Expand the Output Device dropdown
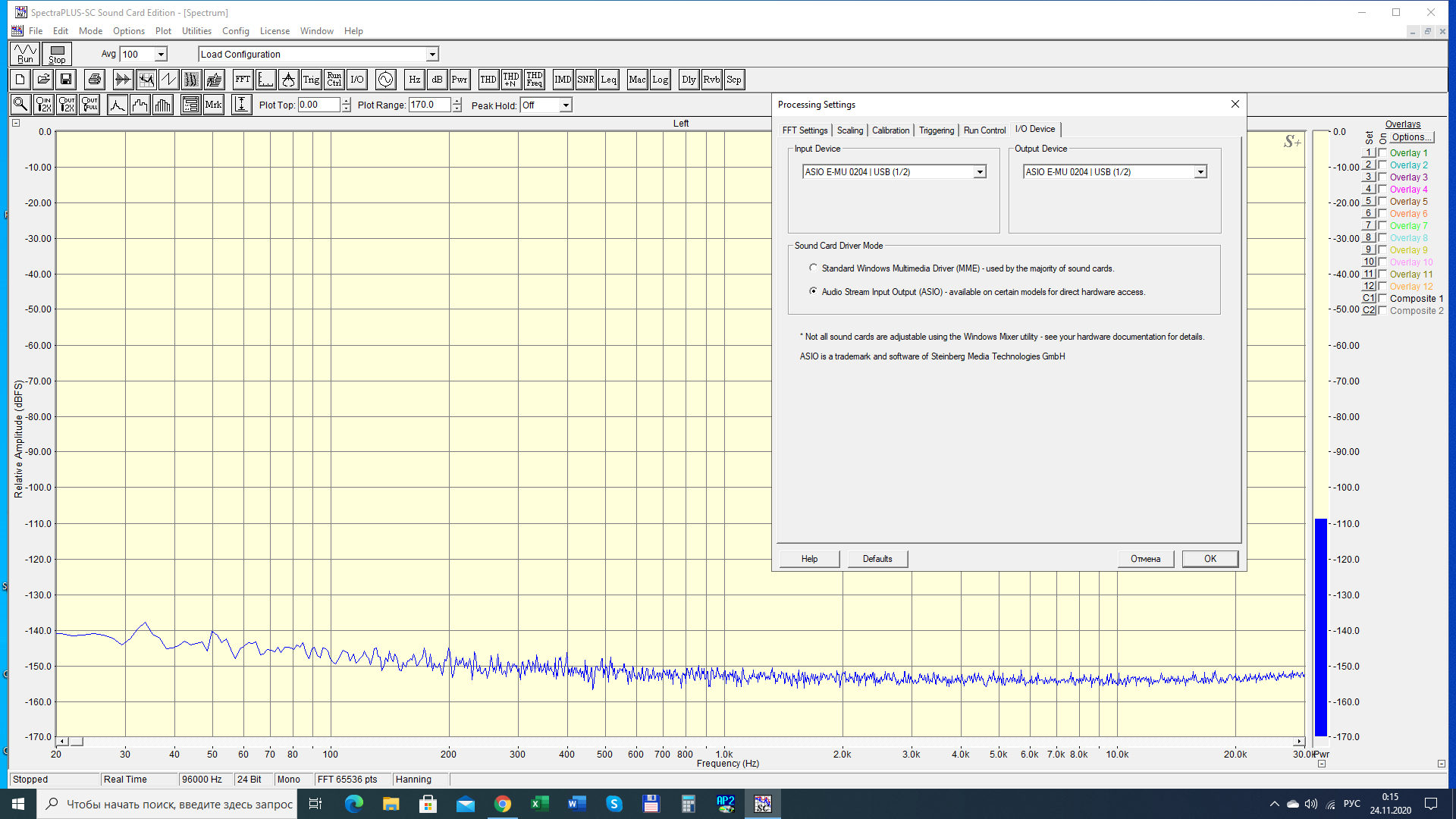 point(1200,172)
